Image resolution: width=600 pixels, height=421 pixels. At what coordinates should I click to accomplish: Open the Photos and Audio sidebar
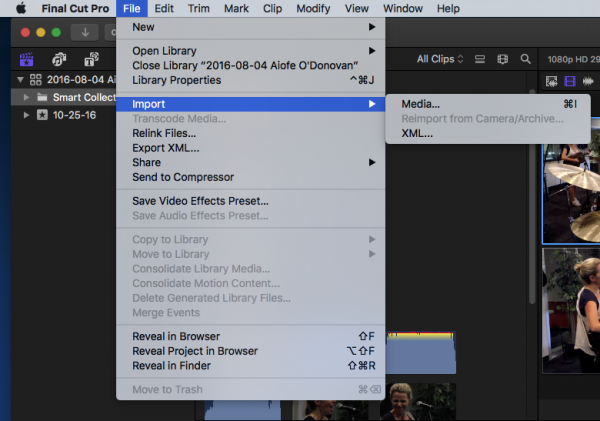60,59
